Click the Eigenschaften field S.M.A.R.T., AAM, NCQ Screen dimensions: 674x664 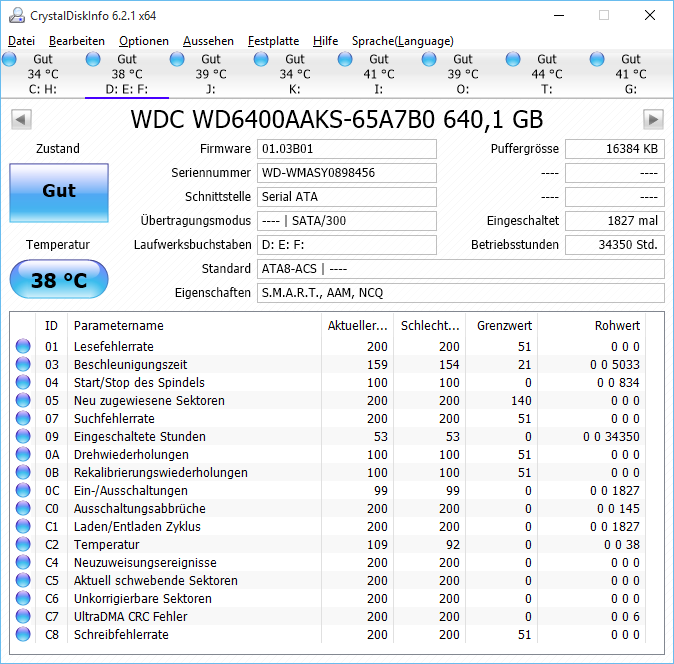pyautogui.click(x=461, y=293)
